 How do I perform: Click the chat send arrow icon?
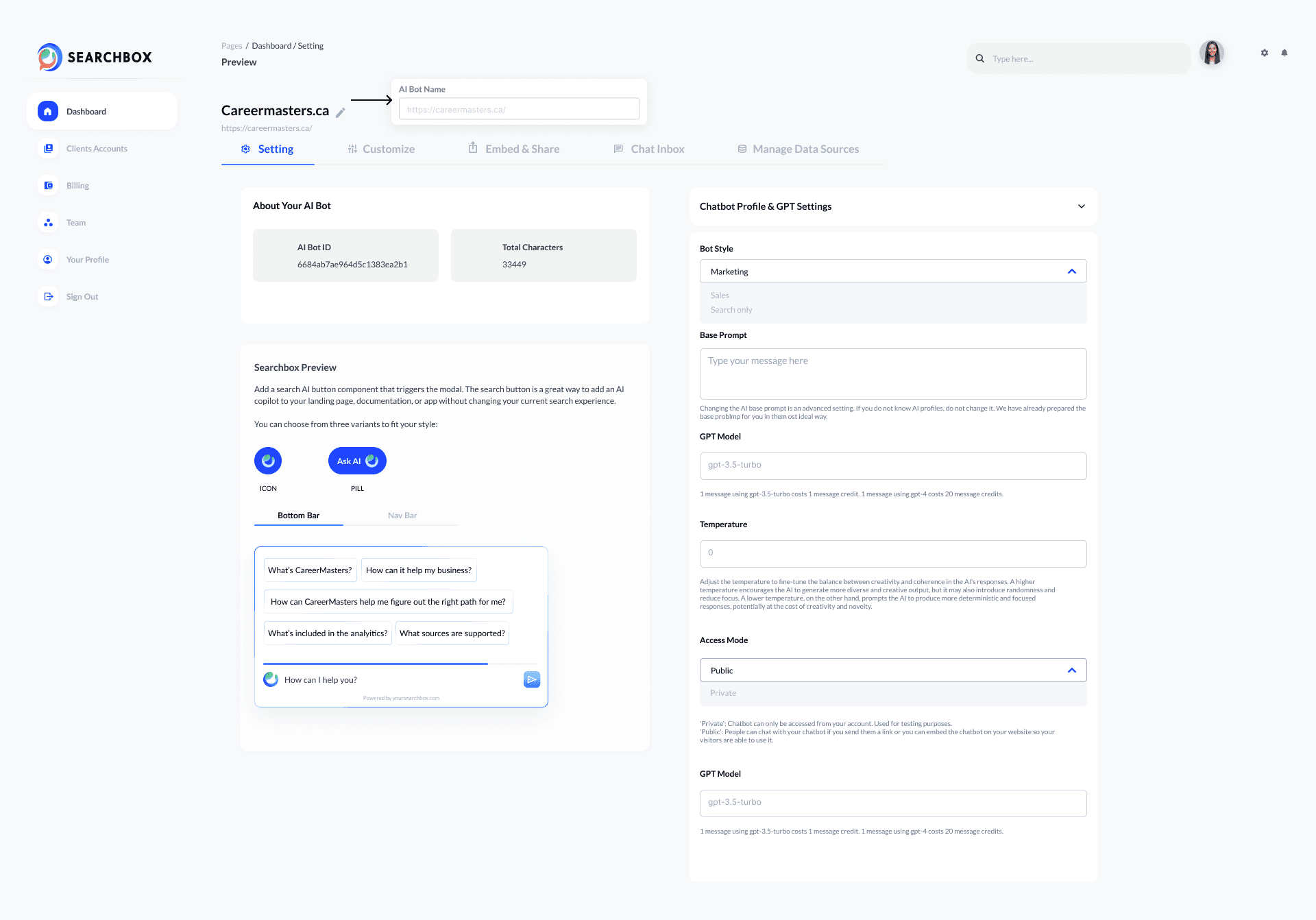[532, 679]
